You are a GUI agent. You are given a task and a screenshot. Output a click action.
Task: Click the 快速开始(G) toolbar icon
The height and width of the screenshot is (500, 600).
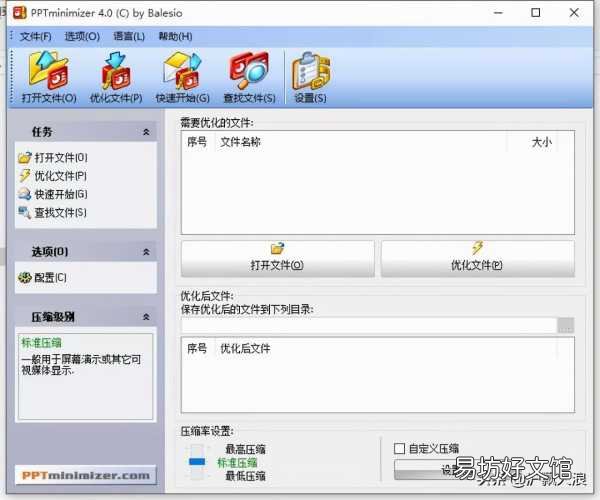pyautogui.click(x=183, y=77)
